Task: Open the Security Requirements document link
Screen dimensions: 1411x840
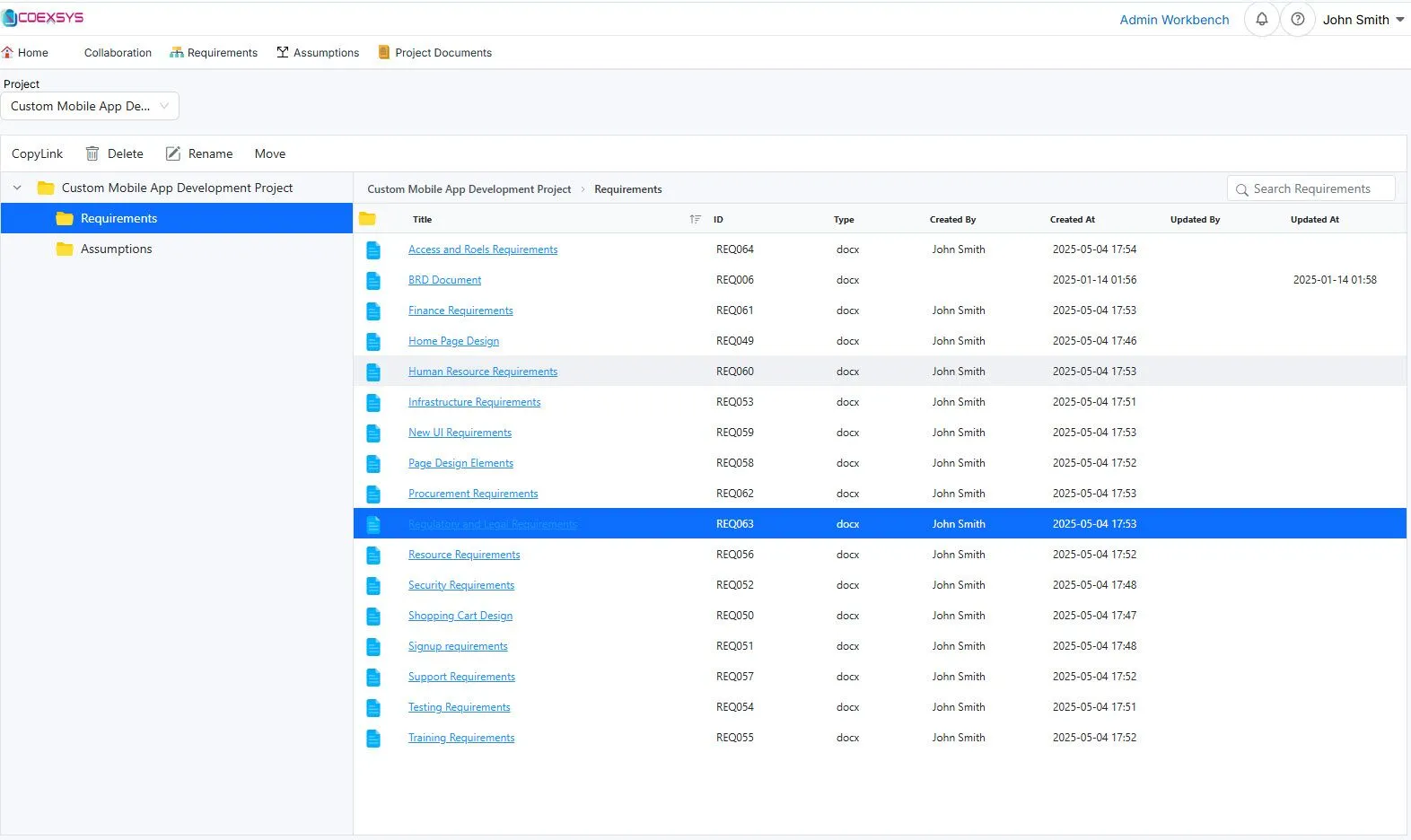Action: pyautogui.click(x=461, y=585)
